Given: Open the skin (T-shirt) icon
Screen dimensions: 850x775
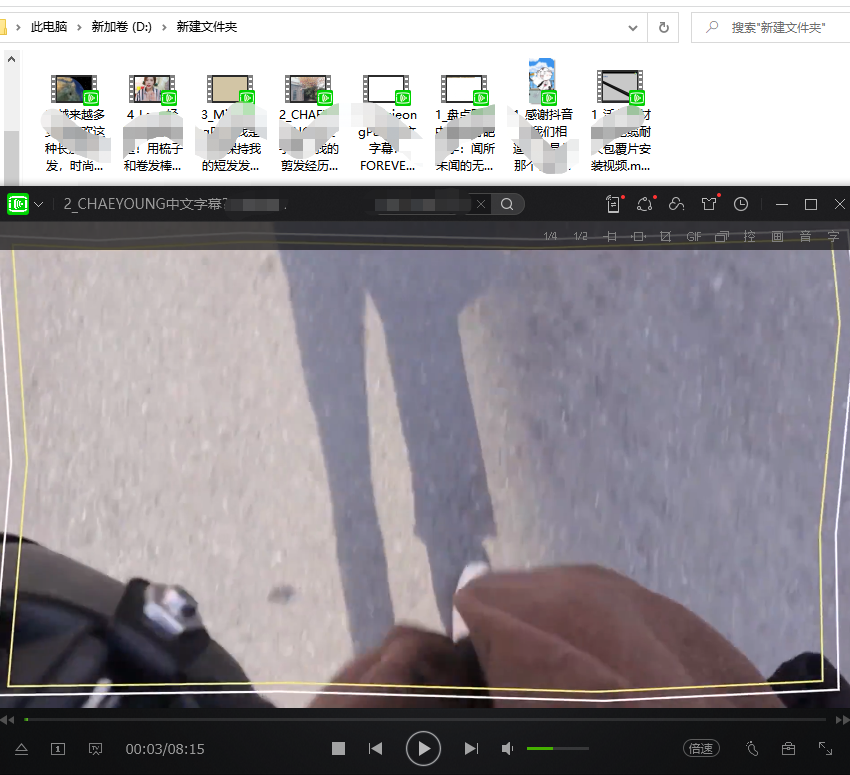Looking at the screenshot, I should click(x=709, y=204).
